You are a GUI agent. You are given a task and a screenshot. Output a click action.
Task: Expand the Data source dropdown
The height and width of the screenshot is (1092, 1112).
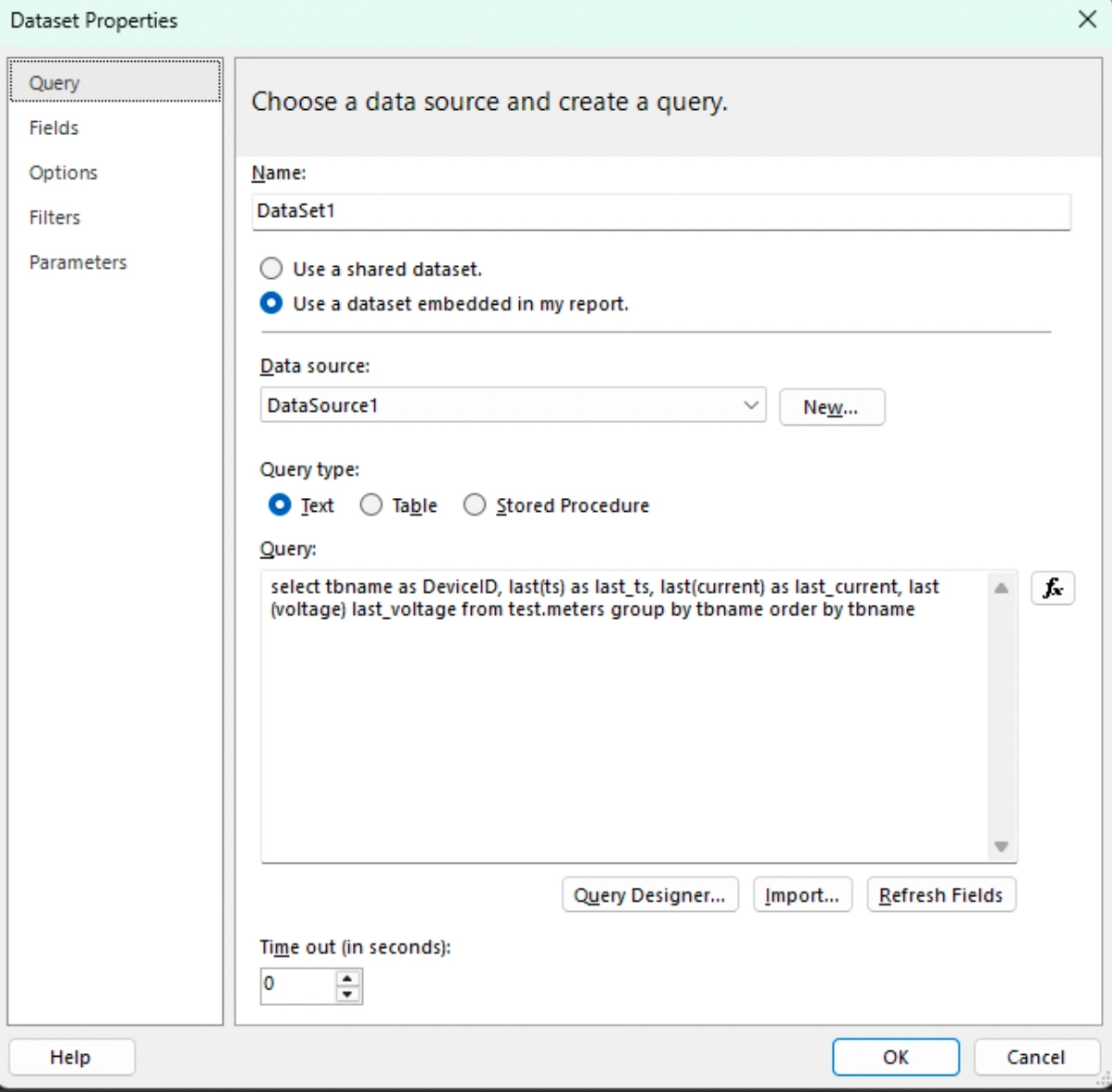pos(751,406)
